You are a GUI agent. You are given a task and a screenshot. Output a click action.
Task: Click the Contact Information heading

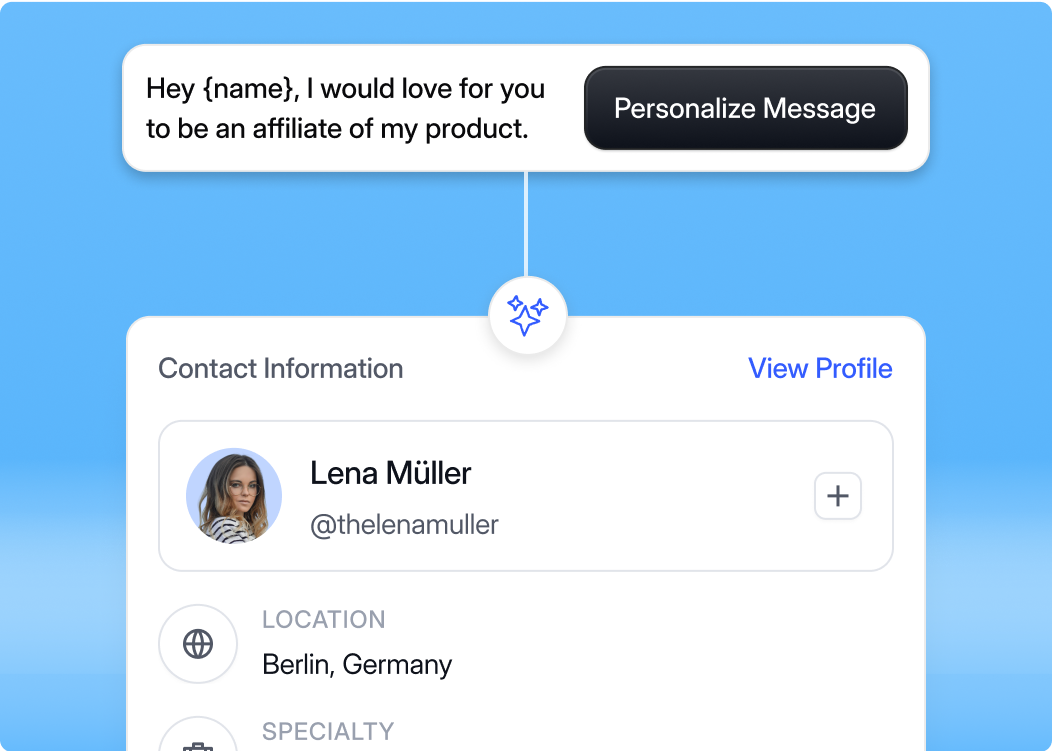click(x=281, y=368)
